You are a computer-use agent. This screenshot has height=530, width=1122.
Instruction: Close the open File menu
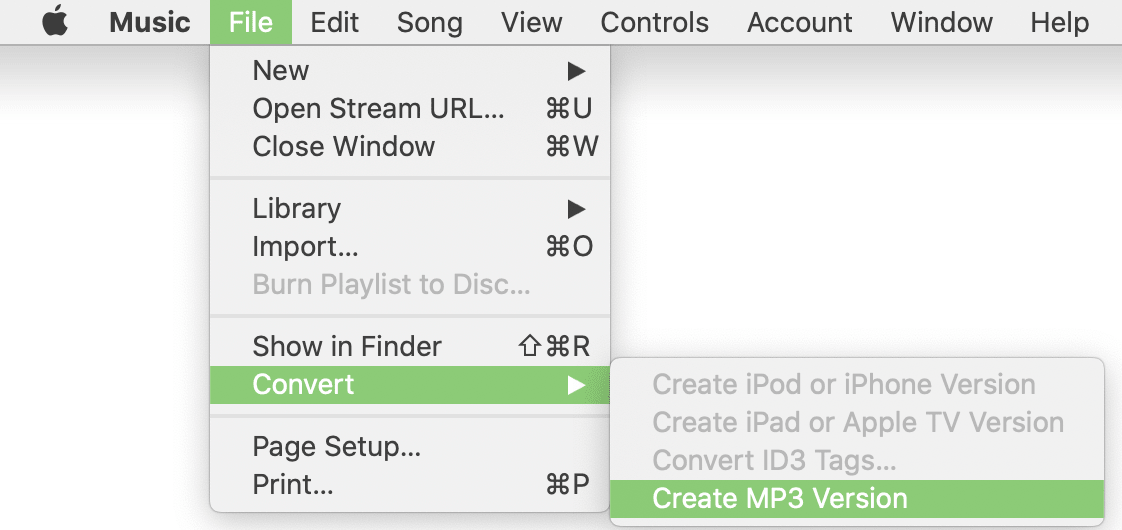click(250, 22)
